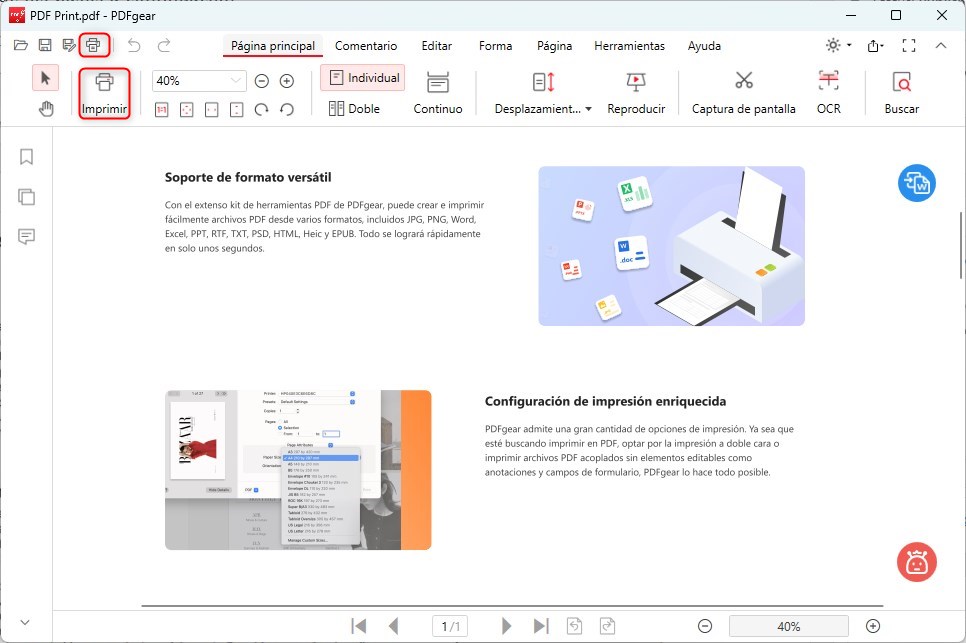Fit the page to the window

186,110
